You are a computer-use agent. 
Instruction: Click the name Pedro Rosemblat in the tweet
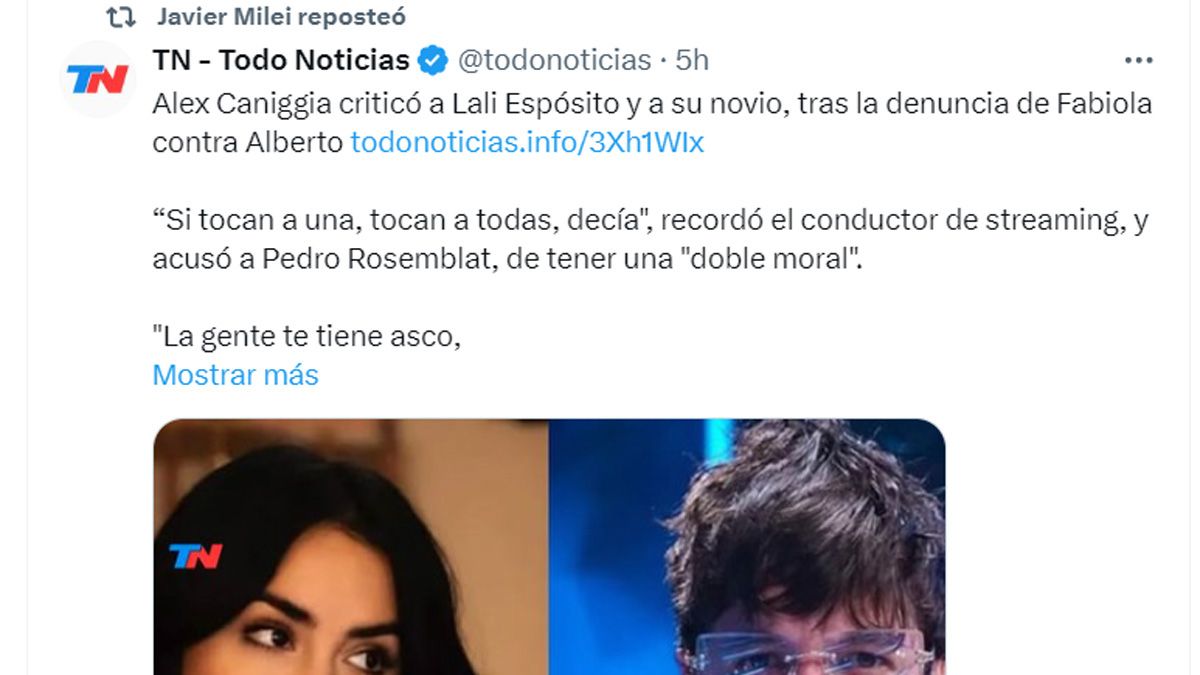(356, 259)
